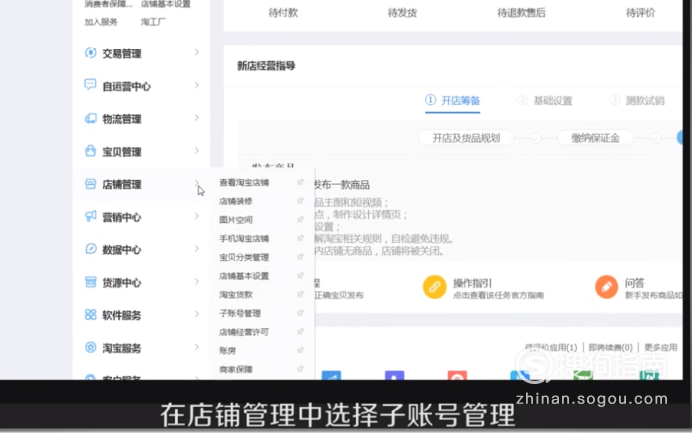The height and width of the screenshot is (433, 692).
Task: Expand 交易管理 with its chevron
Action: (197, 53)
